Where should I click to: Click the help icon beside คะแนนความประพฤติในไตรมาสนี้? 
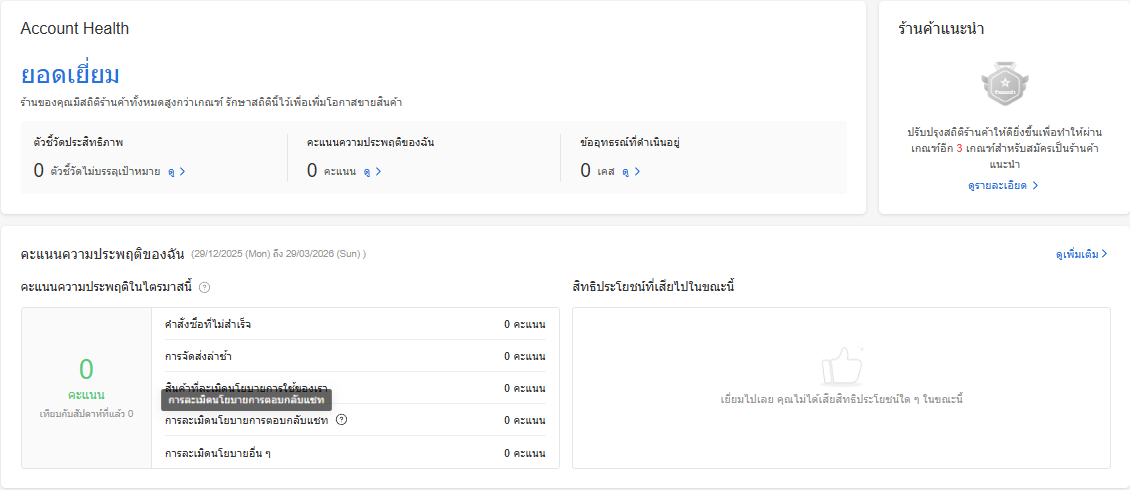pos(204,288)
